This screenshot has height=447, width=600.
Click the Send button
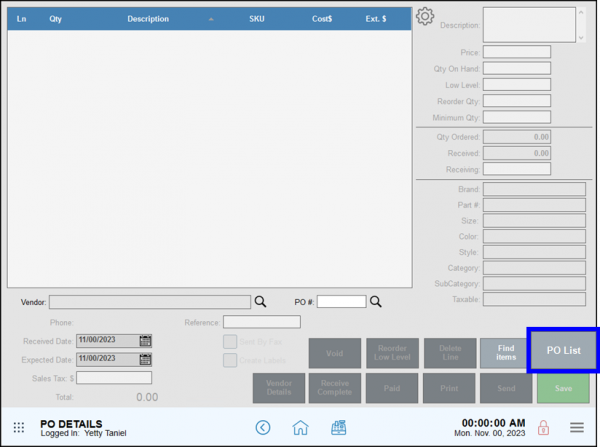[x=506, y=388]
